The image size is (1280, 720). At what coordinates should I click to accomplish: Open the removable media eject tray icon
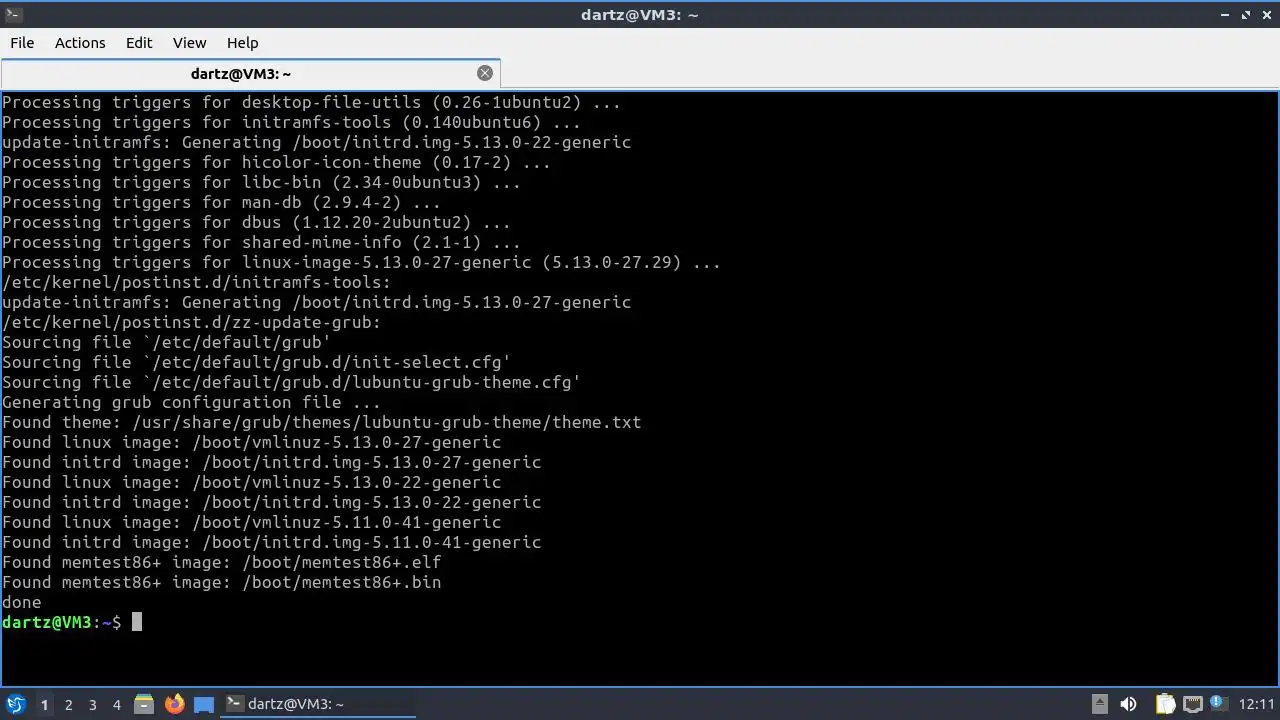click(x=1099, y=704)
